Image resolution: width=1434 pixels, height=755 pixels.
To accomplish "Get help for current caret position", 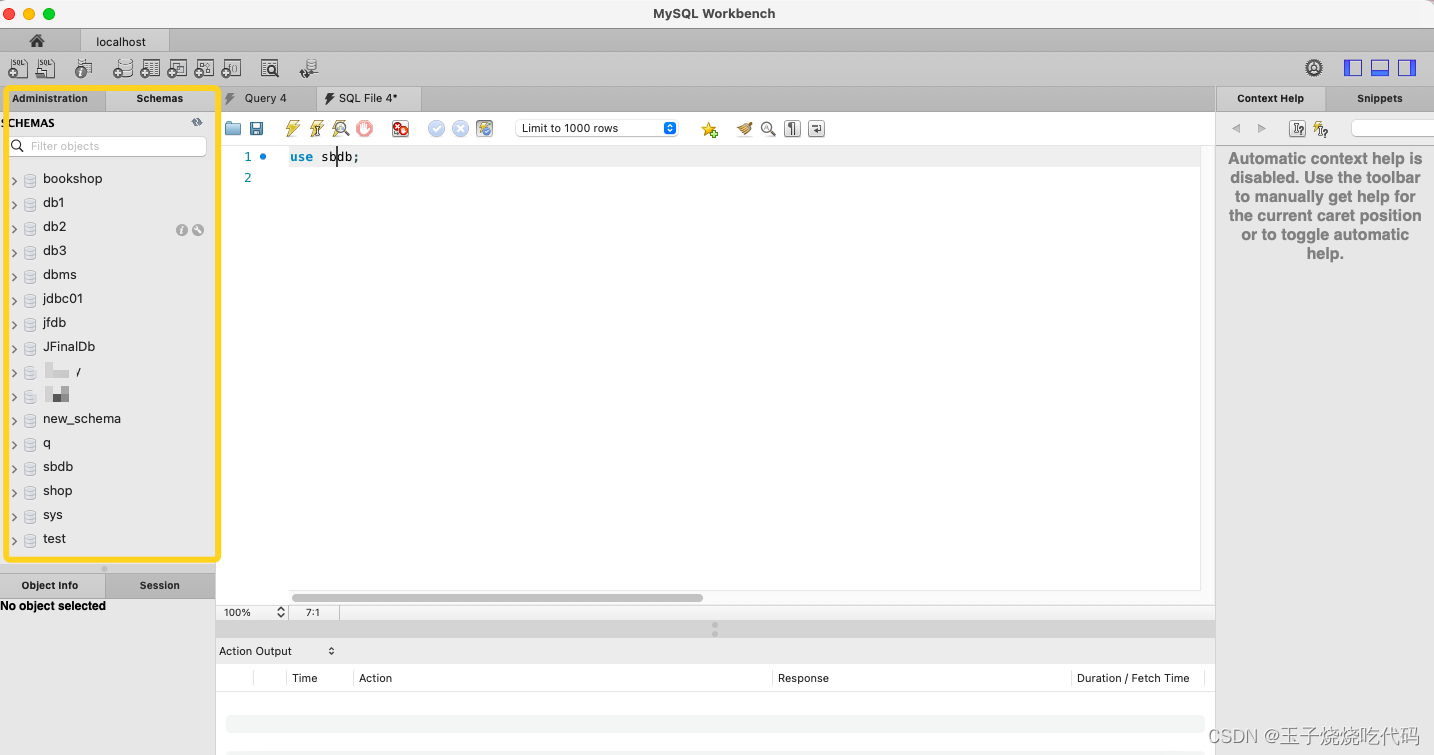I will 1297,128.
